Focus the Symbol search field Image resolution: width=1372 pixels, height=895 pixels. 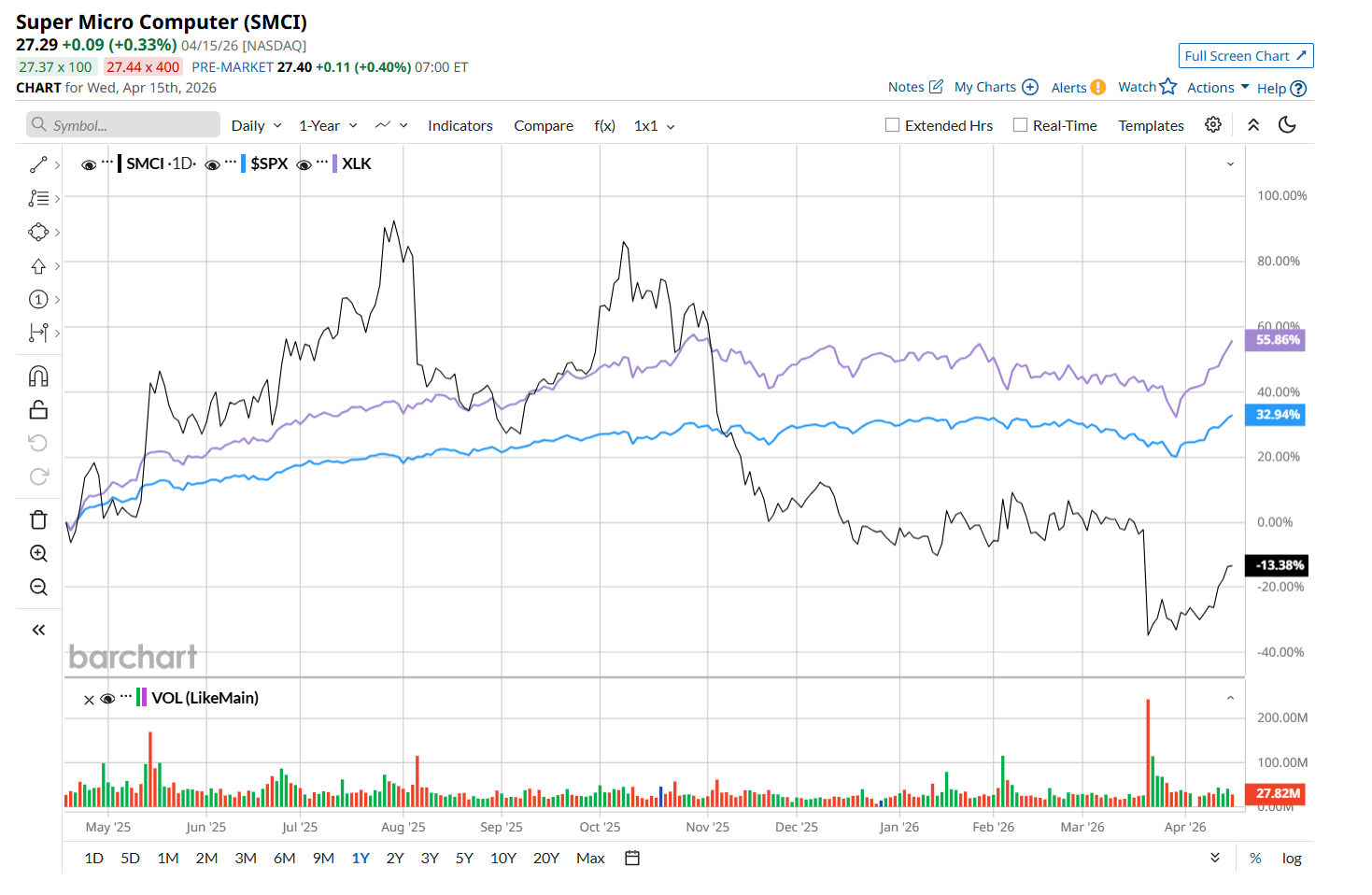click(123, 125)
